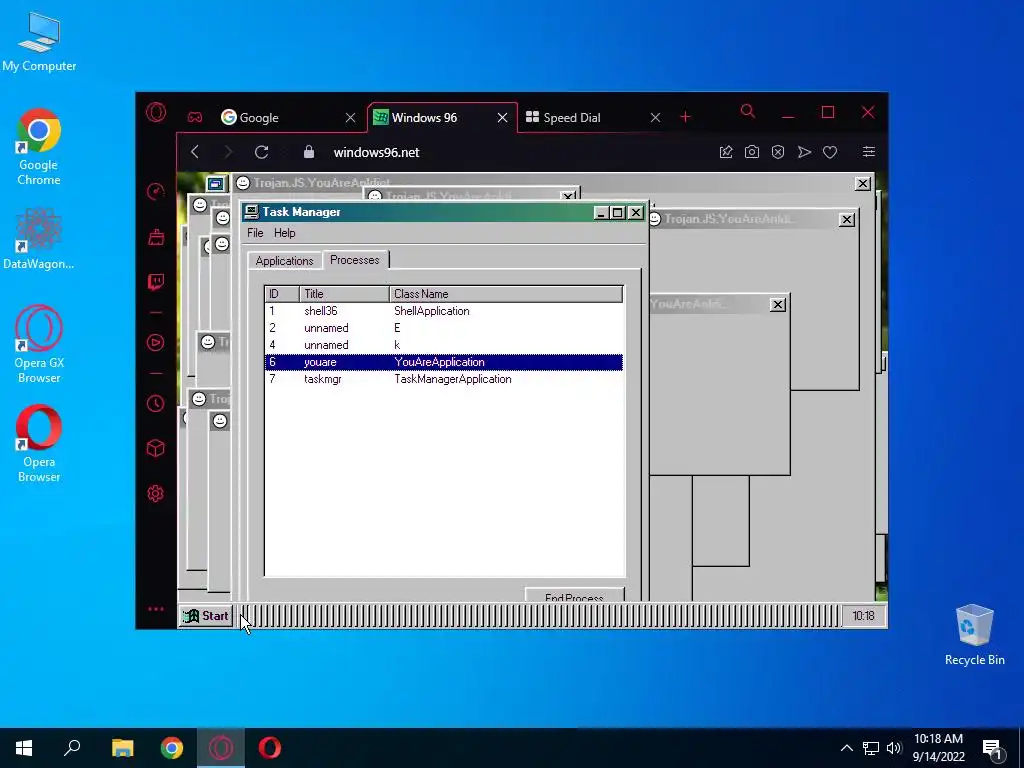1024x768 pixels.
Task: Open the ad blocker shield icon
Action: click(x=778, y=152)
